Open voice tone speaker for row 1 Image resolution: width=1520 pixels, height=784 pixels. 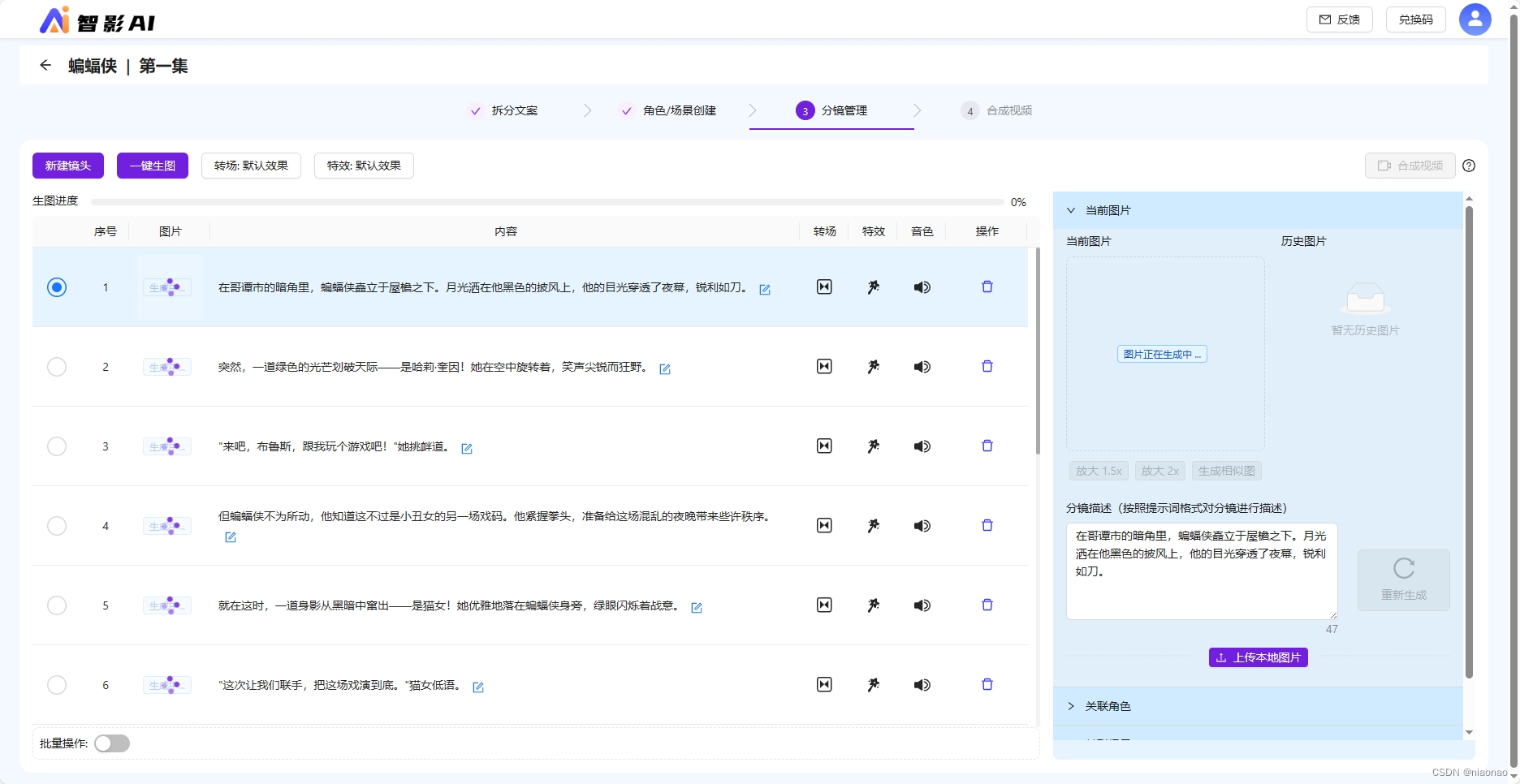click(x=922, y=286)
